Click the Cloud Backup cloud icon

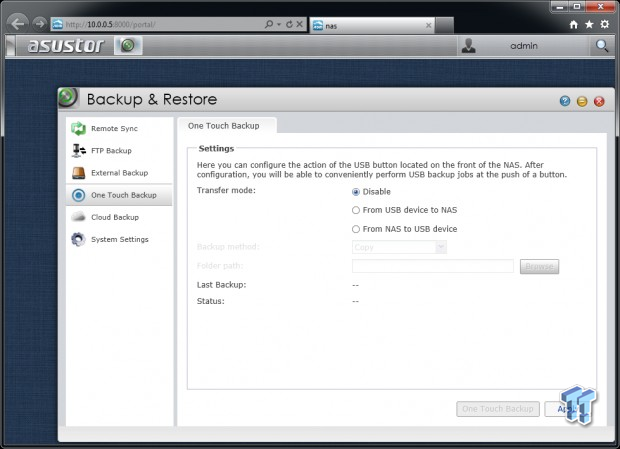[x=78, y=217]
